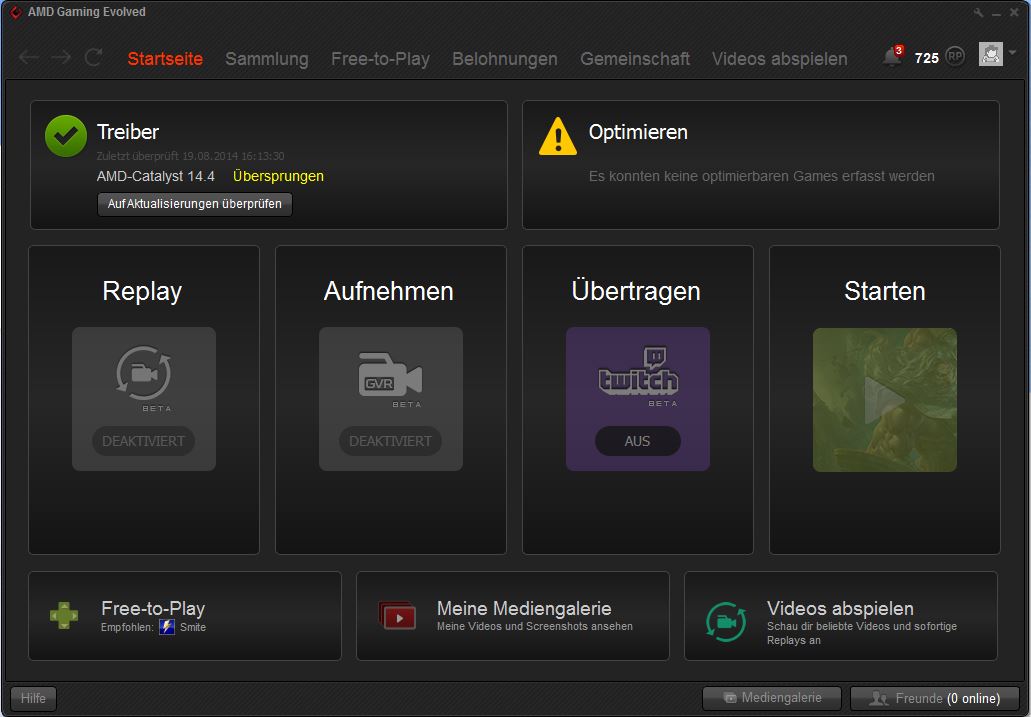The width and height of the screenshot is (1031, 717).
Task: Toggle the Aufnehmen DEAKTIVIERT switch
Action: 390,441
